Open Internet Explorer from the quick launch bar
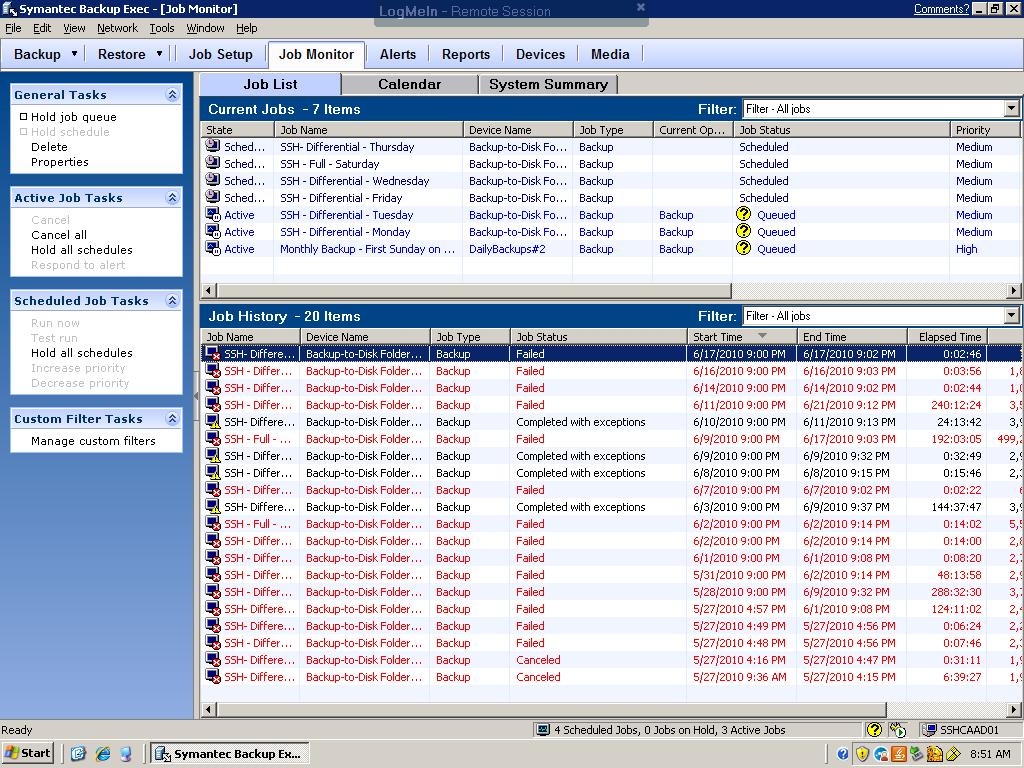Image resolution: width=1024 pixels, height=768 pixels. pos(103,753)
